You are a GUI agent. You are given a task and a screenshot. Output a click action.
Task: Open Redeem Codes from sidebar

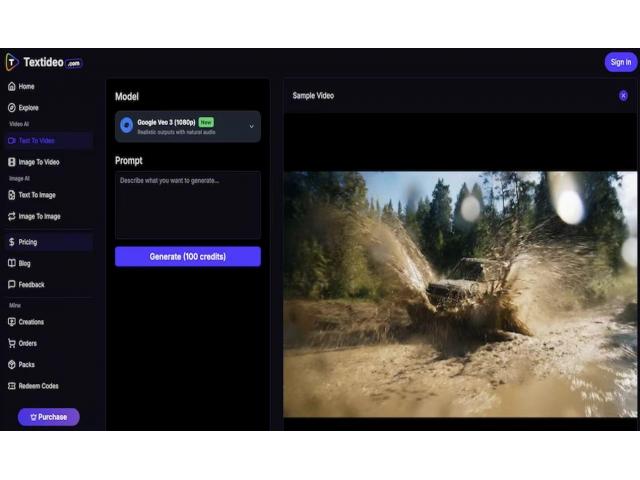pos(38,386)
